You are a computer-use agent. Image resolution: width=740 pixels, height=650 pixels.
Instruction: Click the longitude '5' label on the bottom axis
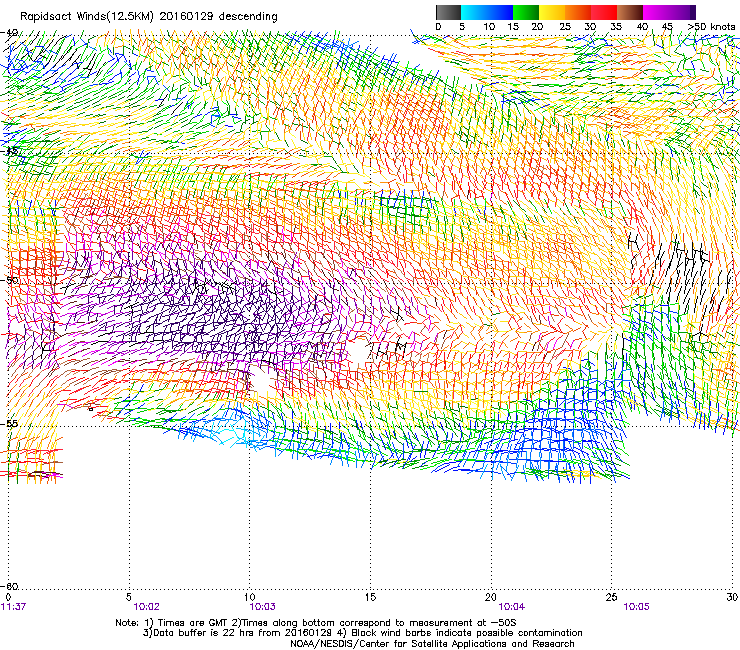pos(128,597)
